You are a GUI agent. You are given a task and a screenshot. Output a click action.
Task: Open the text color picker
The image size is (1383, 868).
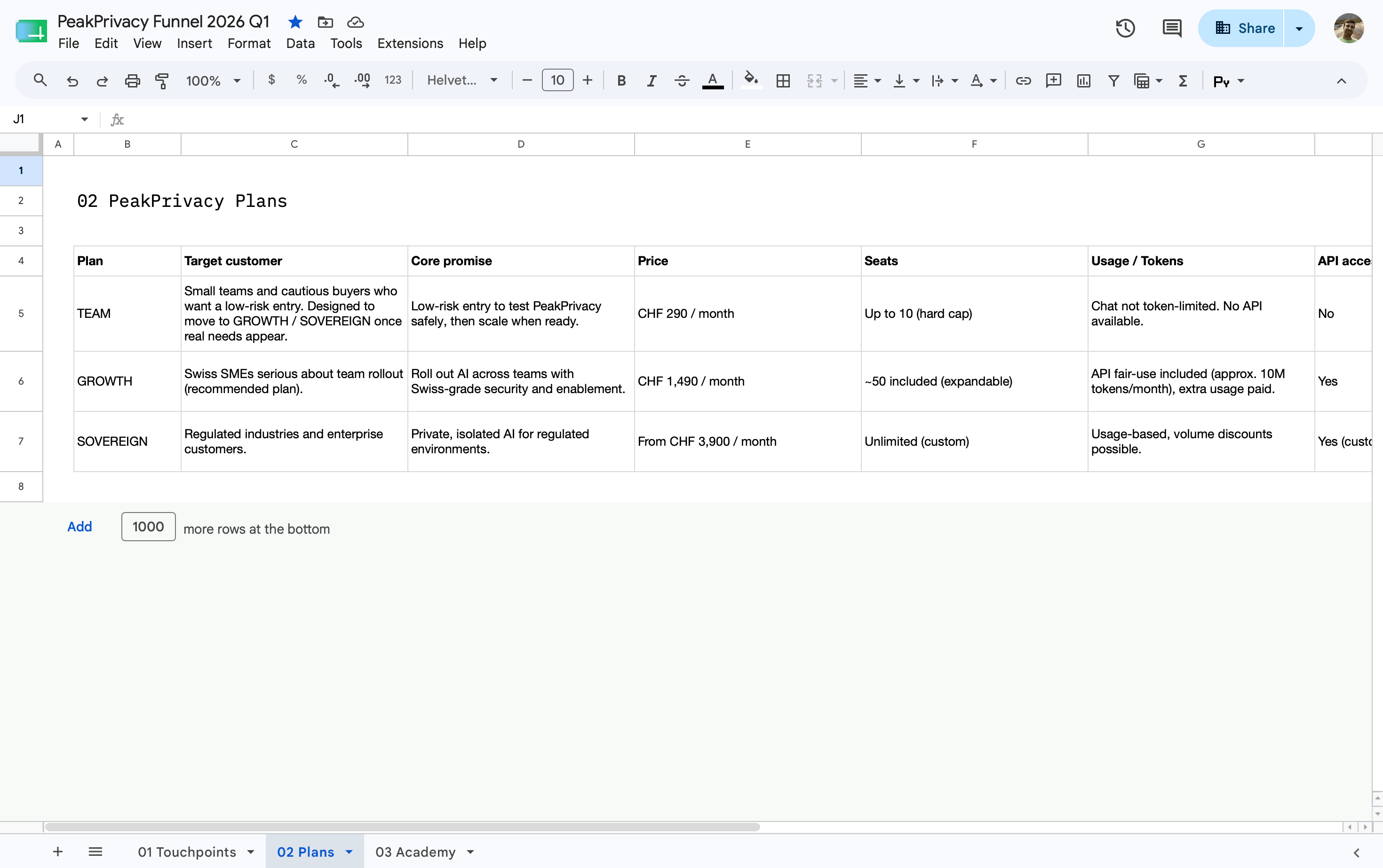[x=713, y=80]
